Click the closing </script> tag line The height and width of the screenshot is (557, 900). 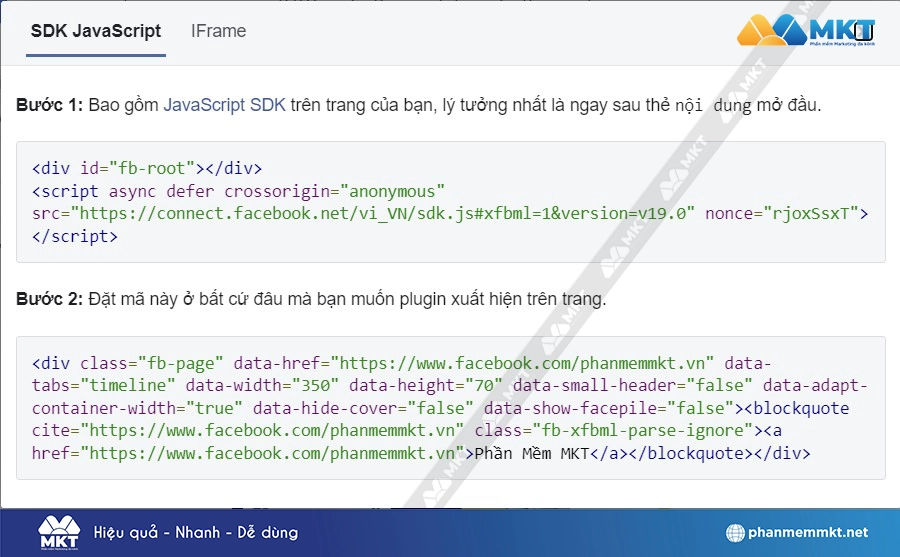click(75, 237)
